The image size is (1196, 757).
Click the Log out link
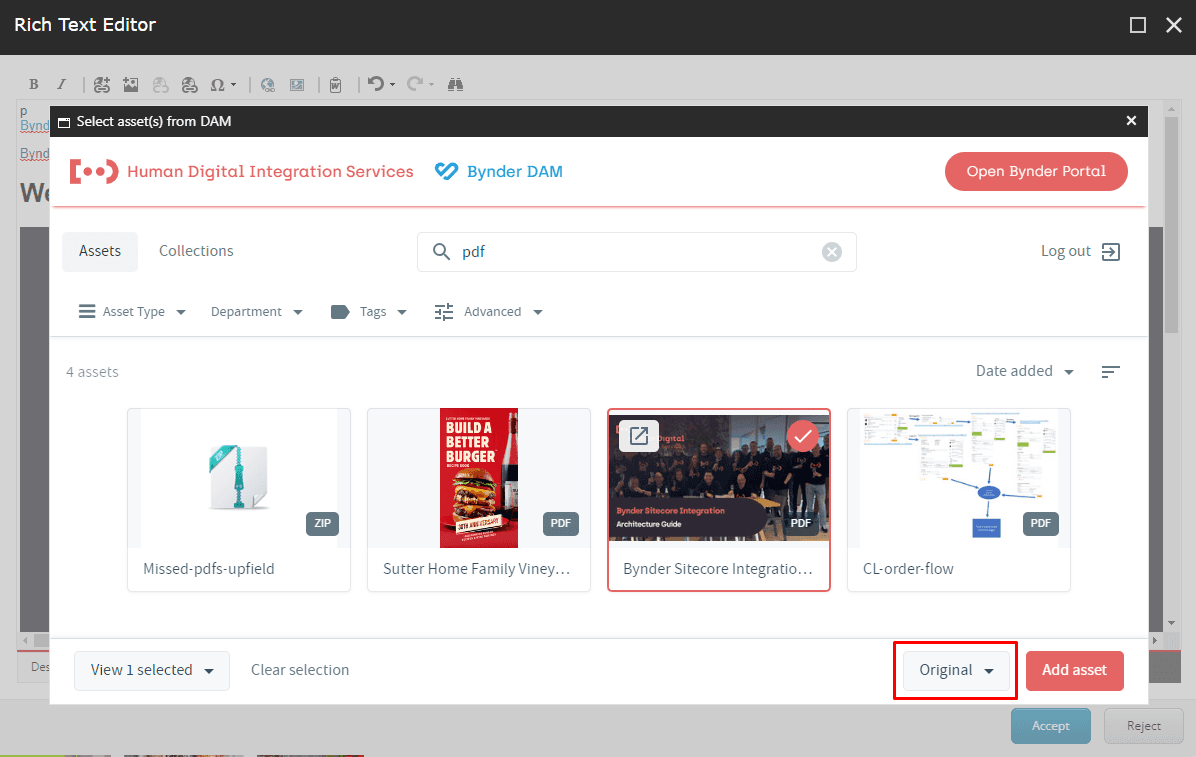[1079, 251]
